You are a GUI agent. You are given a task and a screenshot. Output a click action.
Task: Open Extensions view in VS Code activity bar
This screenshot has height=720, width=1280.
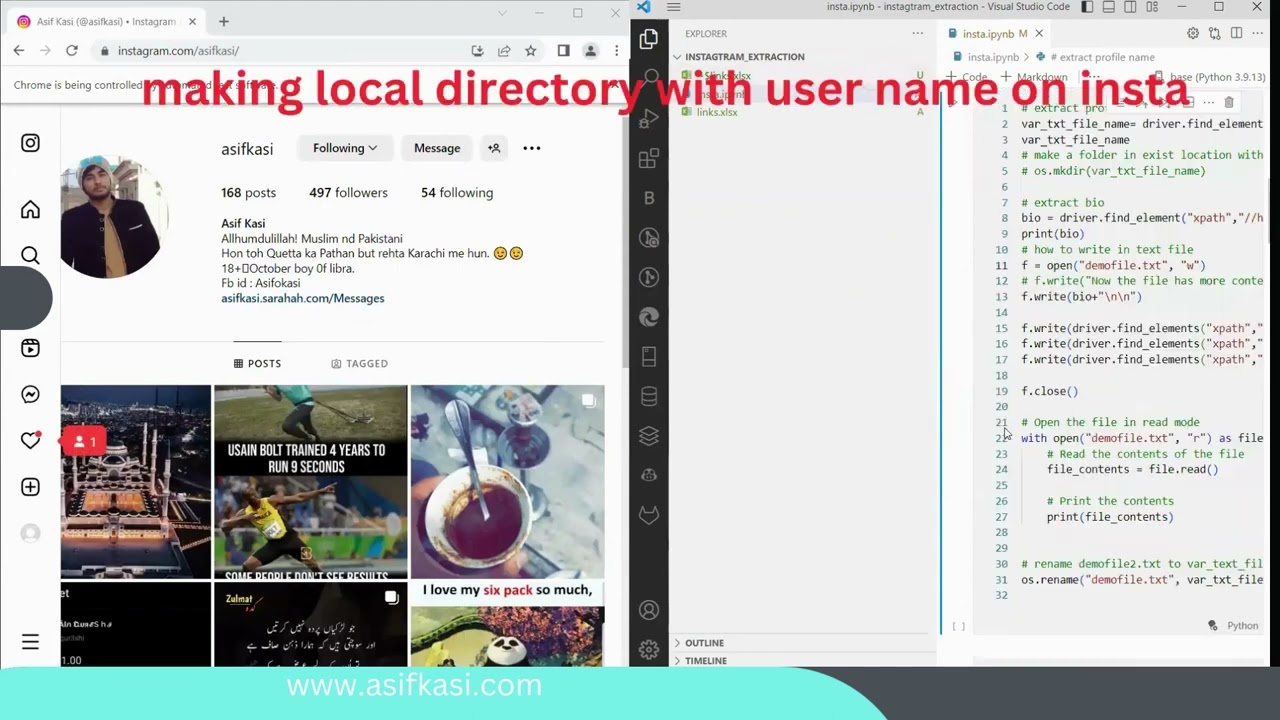click(x=649, y=158)
